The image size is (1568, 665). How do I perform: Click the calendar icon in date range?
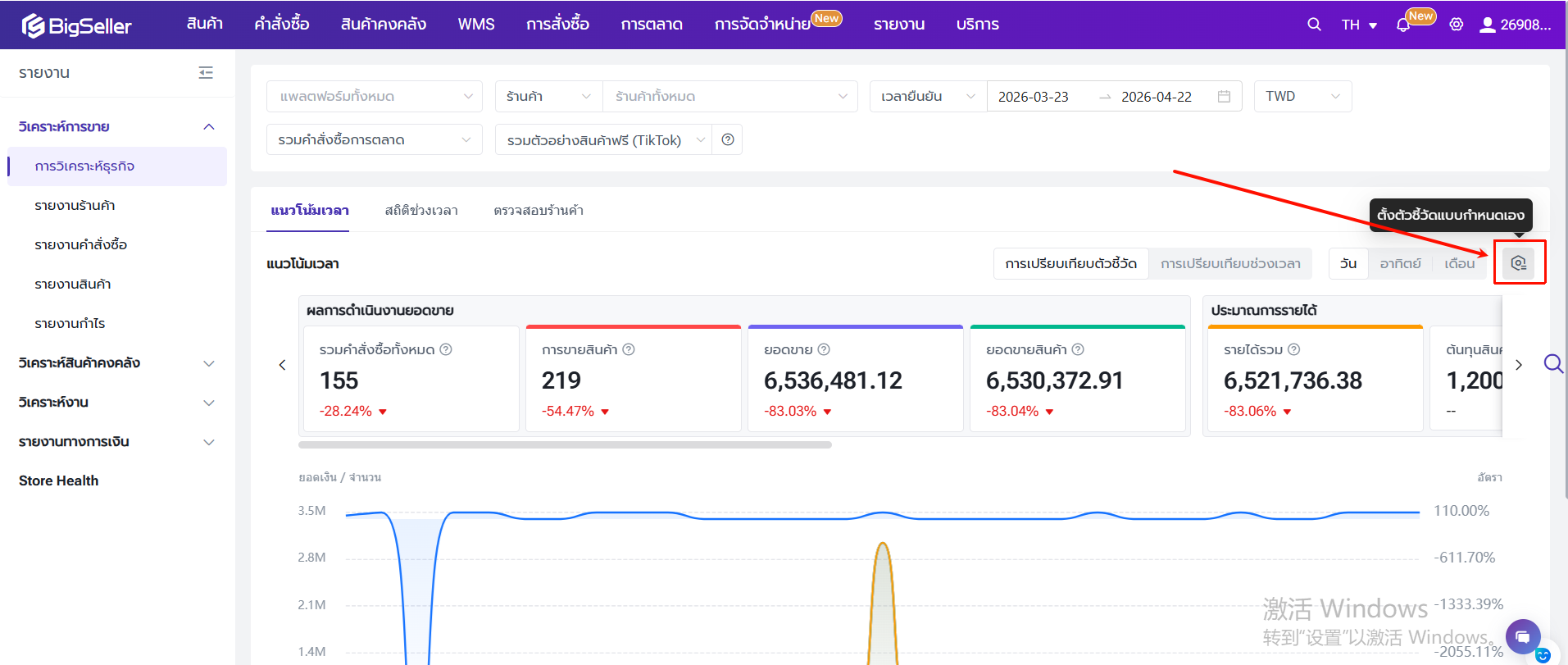[x=1224, y=97]
